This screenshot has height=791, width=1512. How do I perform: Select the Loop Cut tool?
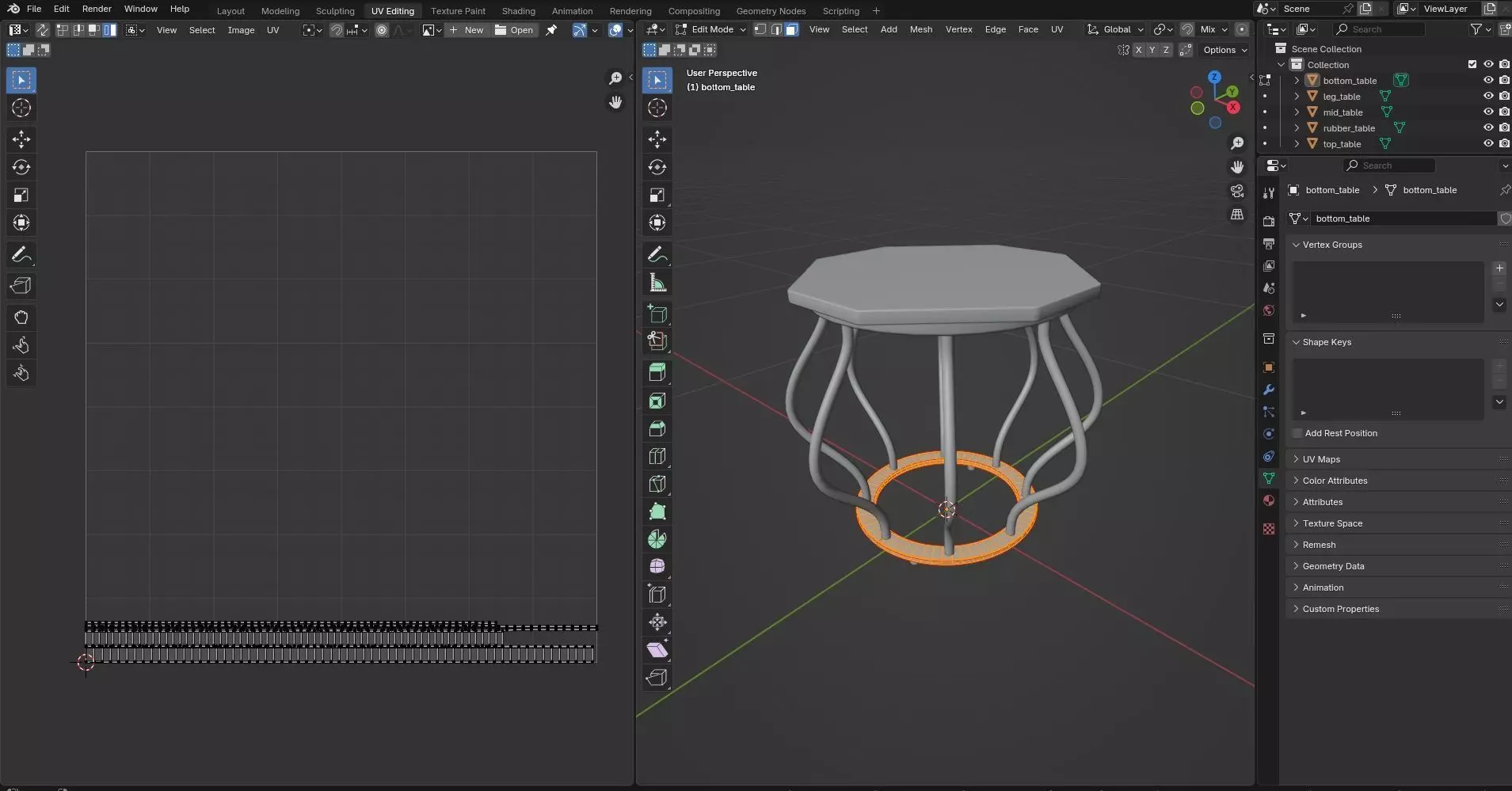(x=657, y=456)
